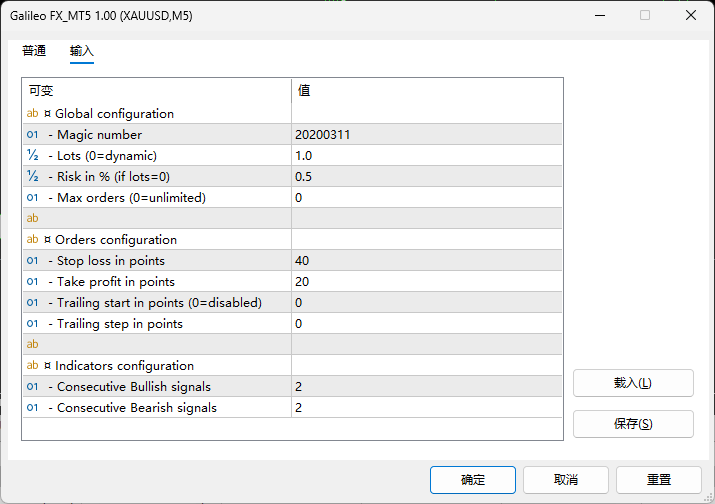Confirm settings with the 确定 button
The height and width of the screenshot is (504, 715).
click(x=472, y=480)
